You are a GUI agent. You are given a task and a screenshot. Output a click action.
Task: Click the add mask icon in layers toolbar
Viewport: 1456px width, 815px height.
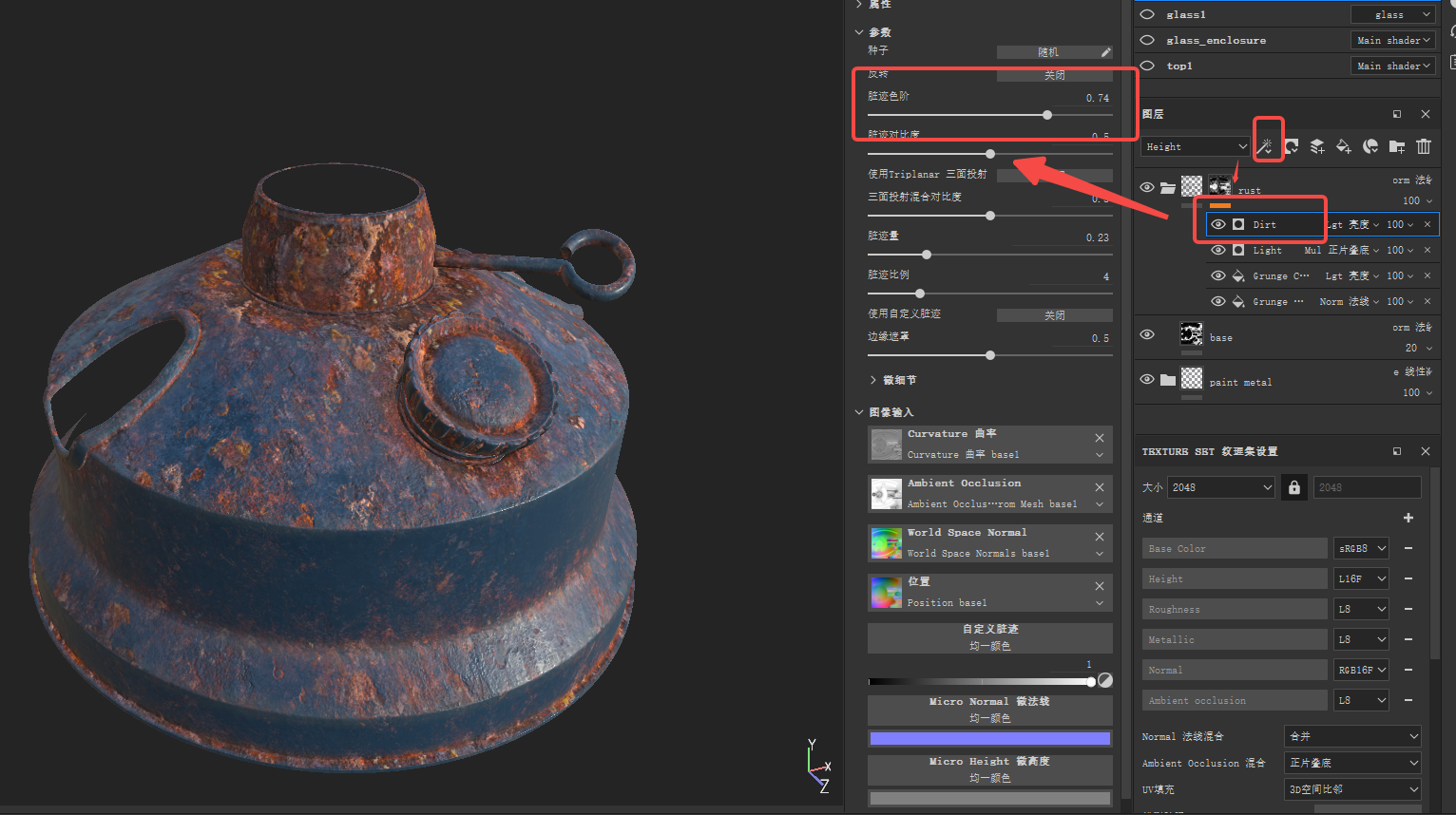click(x=1292, y=146)
